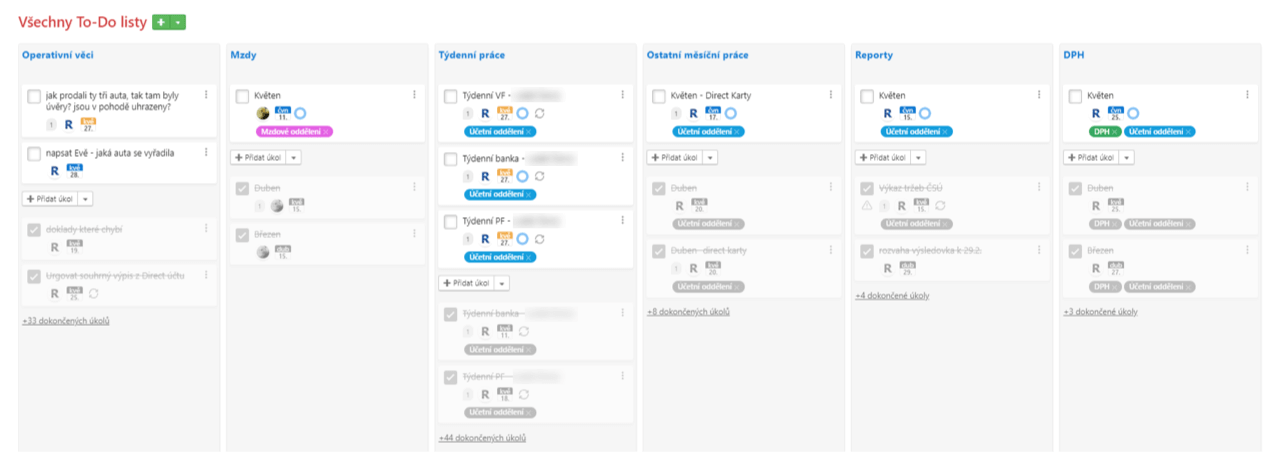Click the green plus button next to Všechny To-Do listy
Viewport: 1280px width, 452px height.
coord(161,22)
